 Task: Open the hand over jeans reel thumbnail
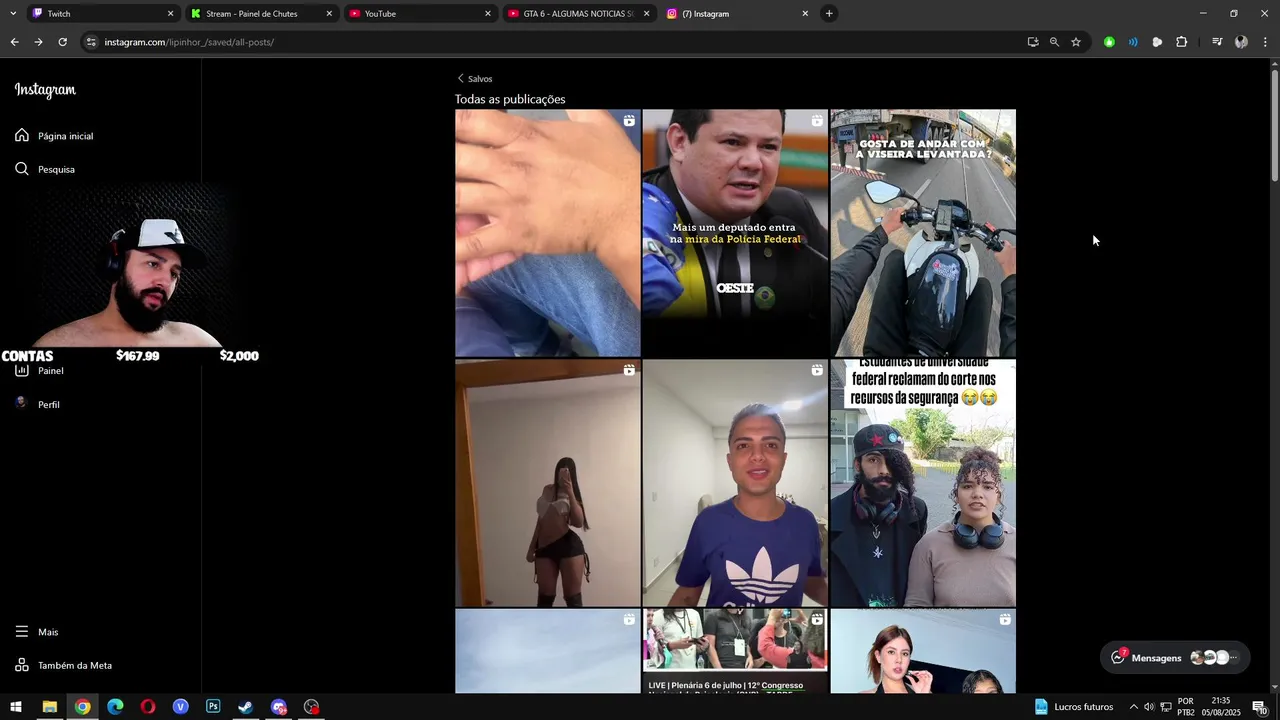[x=548, y=233]
